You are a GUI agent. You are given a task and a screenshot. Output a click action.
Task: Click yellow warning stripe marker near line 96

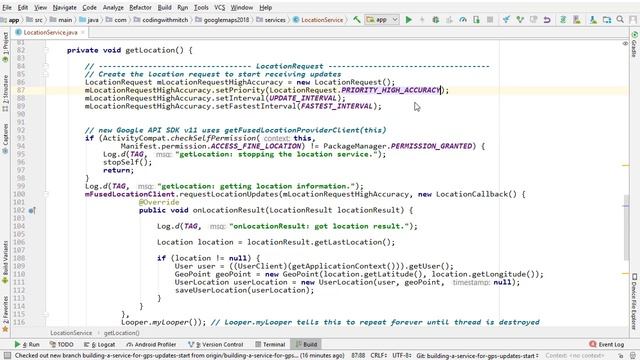pyautogui.click(x=625, y=165)
